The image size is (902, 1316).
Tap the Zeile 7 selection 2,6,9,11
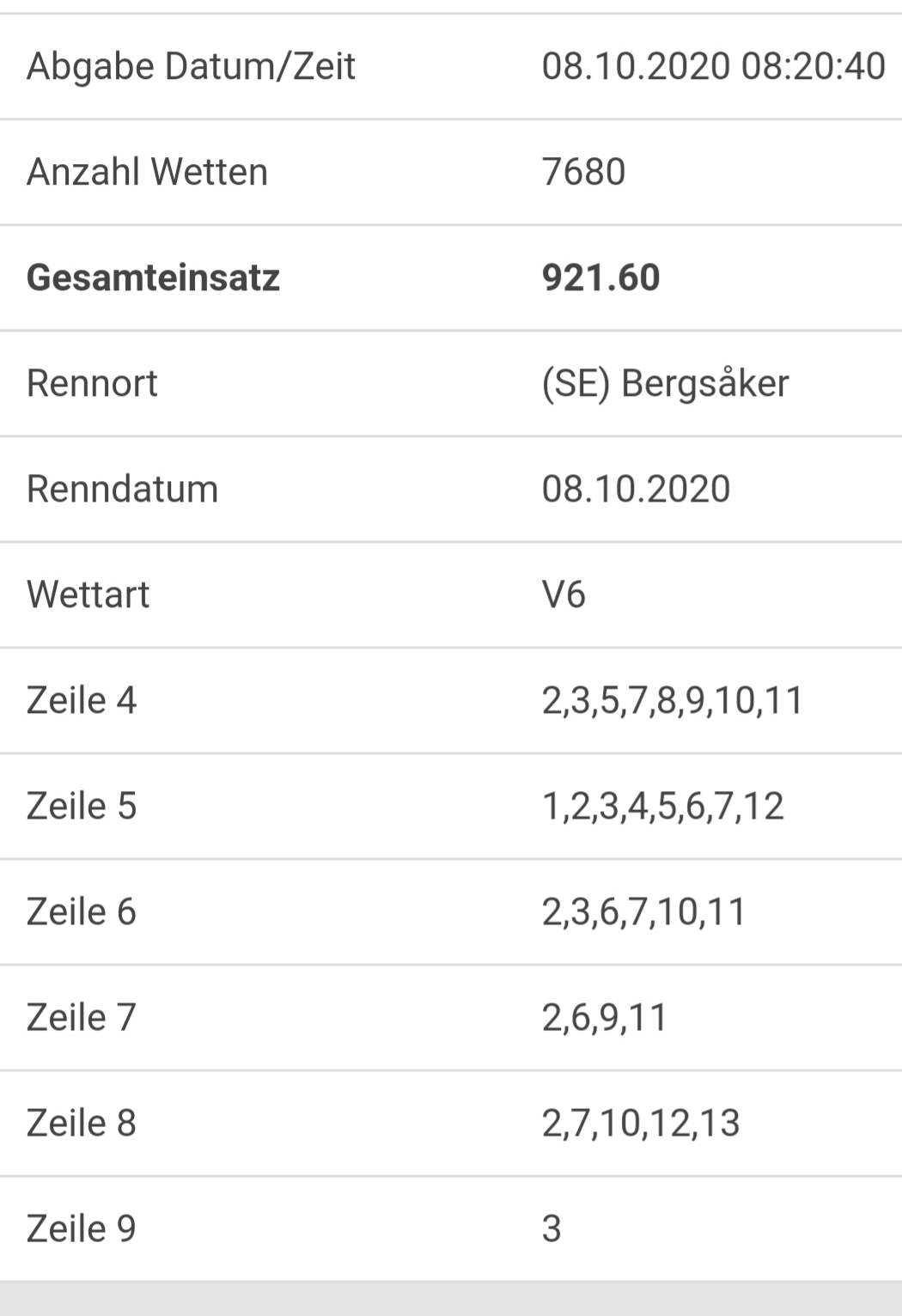605,1018
